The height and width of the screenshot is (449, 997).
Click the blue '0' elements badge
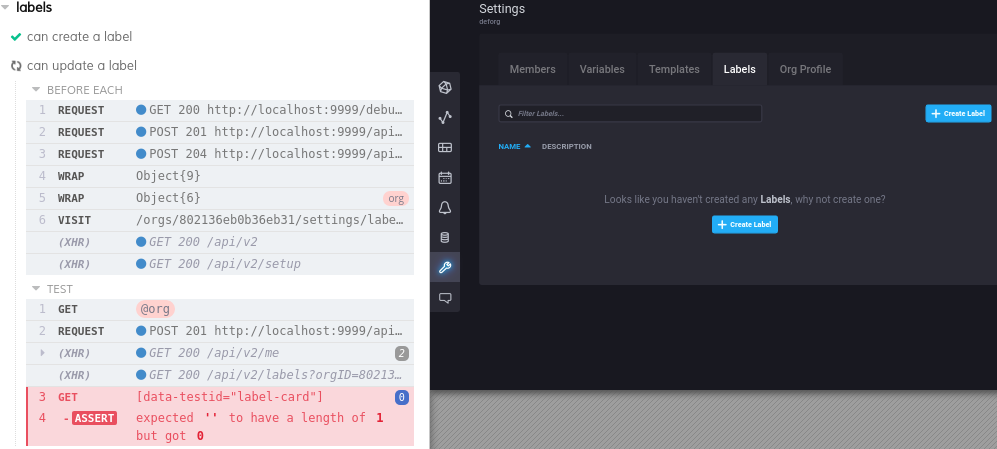(401, 397)
